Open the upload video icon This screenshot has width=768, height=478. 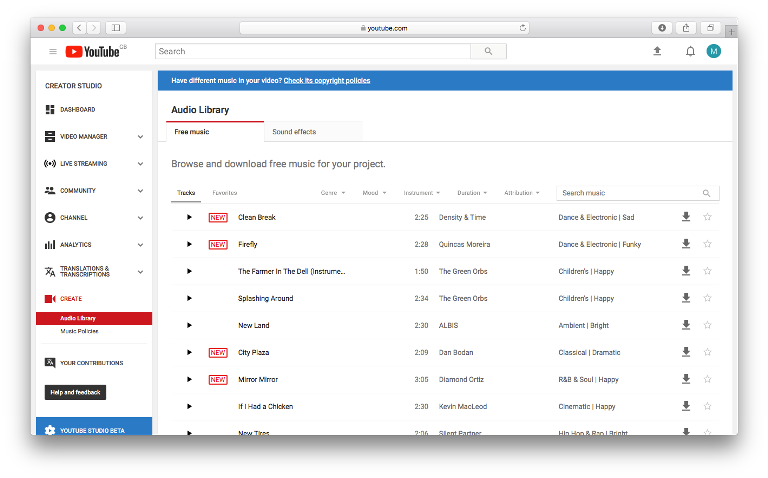(x=657, y=51)
